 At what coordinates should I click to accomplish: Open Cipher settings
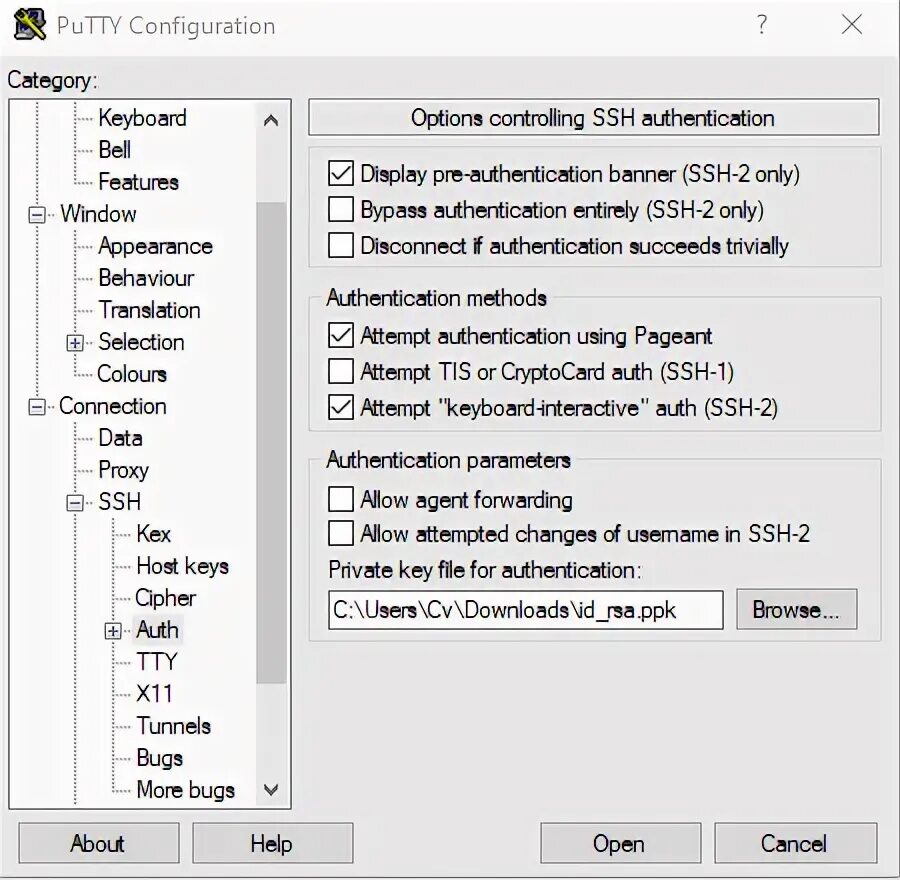click(x=165, y=599)
